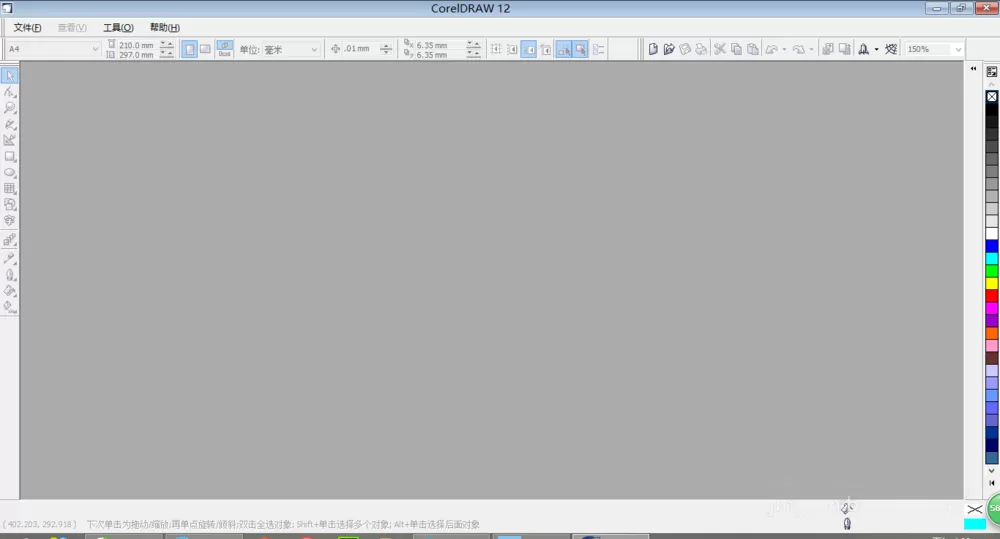Adjust the page width spinner arrows
This screenshot has width=1000, height=539.
(166, 45)
